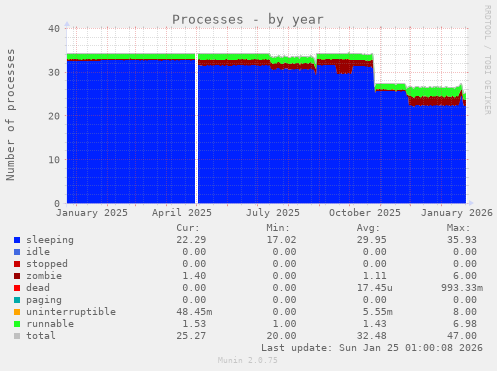
Task: Click runnable average value 1.43
Action: pyautogui.click(x=375, y=324)
